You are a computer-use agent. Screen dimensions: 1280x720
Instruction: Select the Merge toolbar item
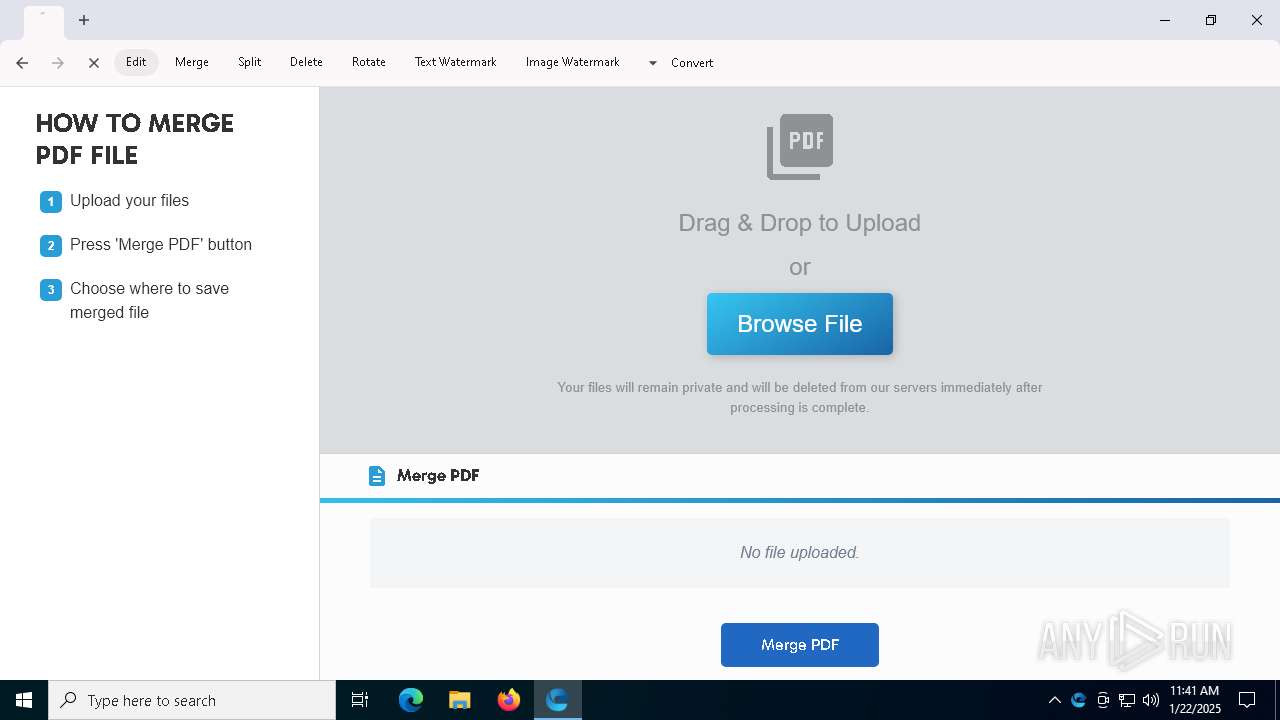click(192, 62)
